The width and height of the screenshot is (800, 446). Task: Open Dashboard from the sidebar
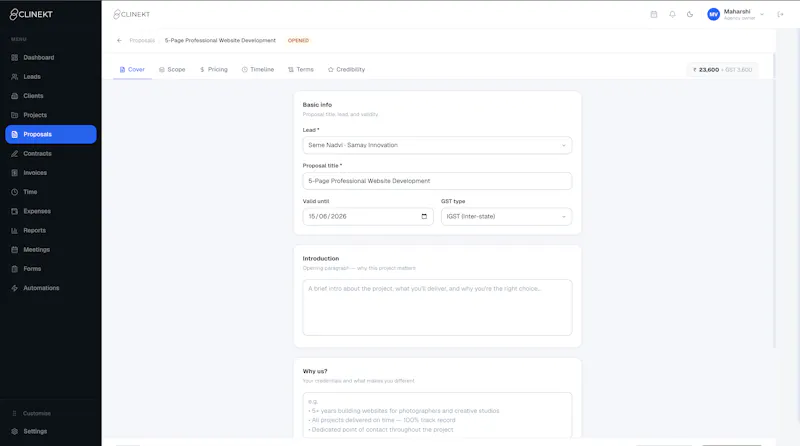click(50, 58)
